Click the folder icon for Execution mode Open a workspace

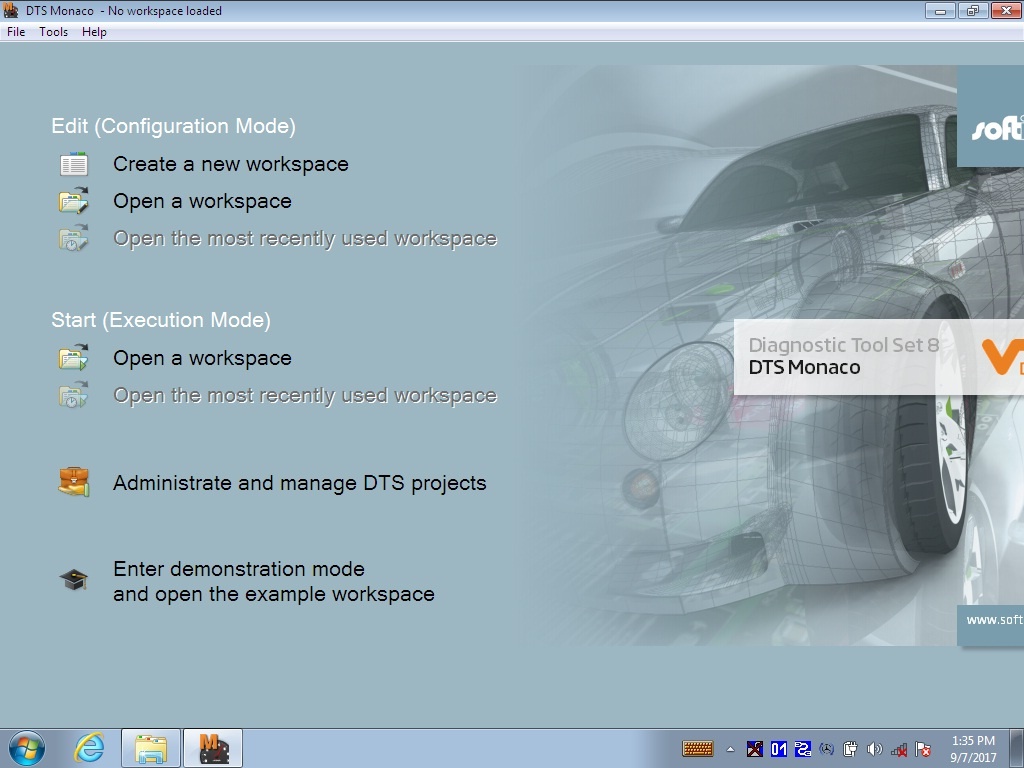(74, 358)
